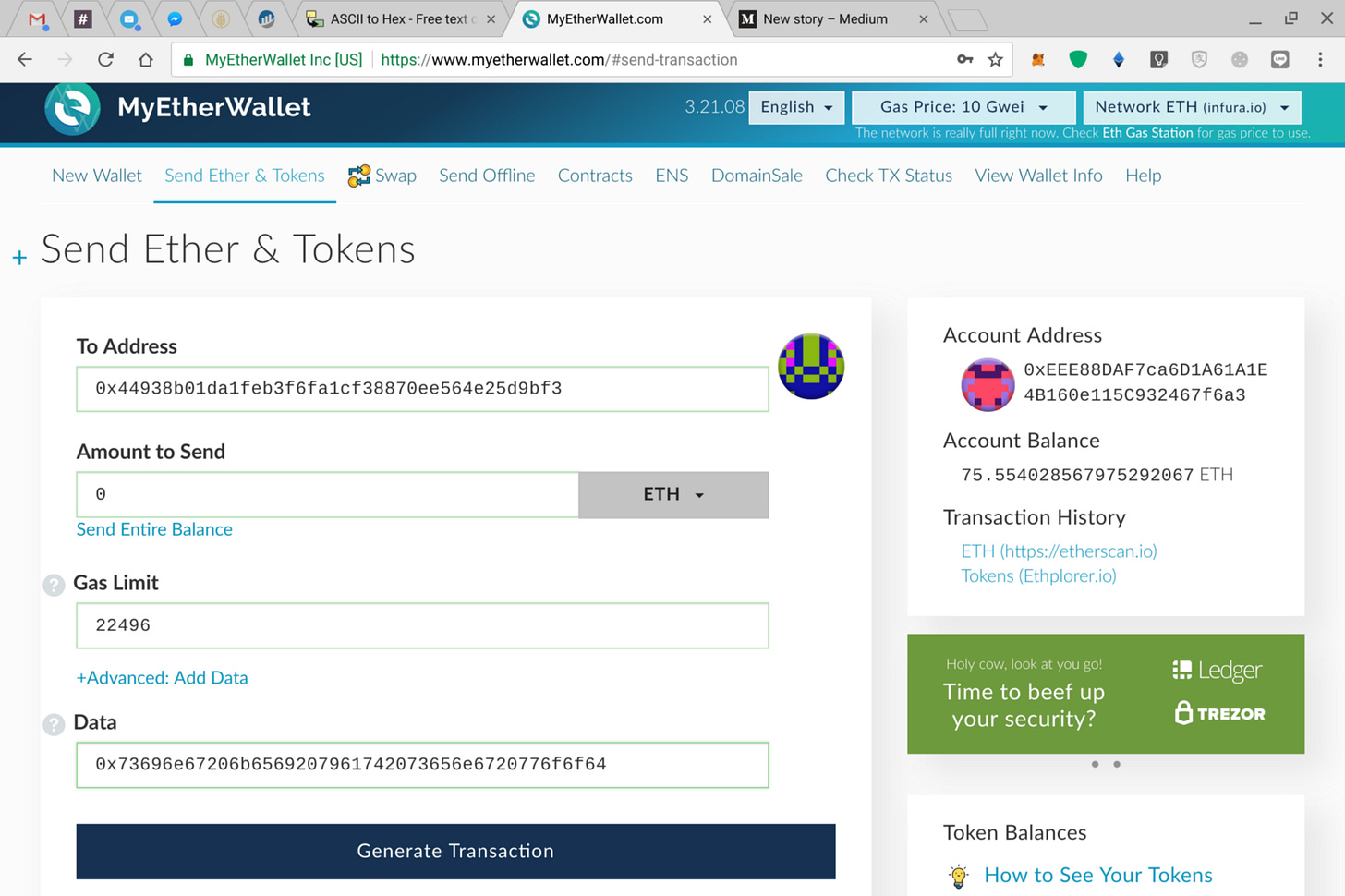
Task: Click the TREZOR logo in the banner
Action: 1219,713
